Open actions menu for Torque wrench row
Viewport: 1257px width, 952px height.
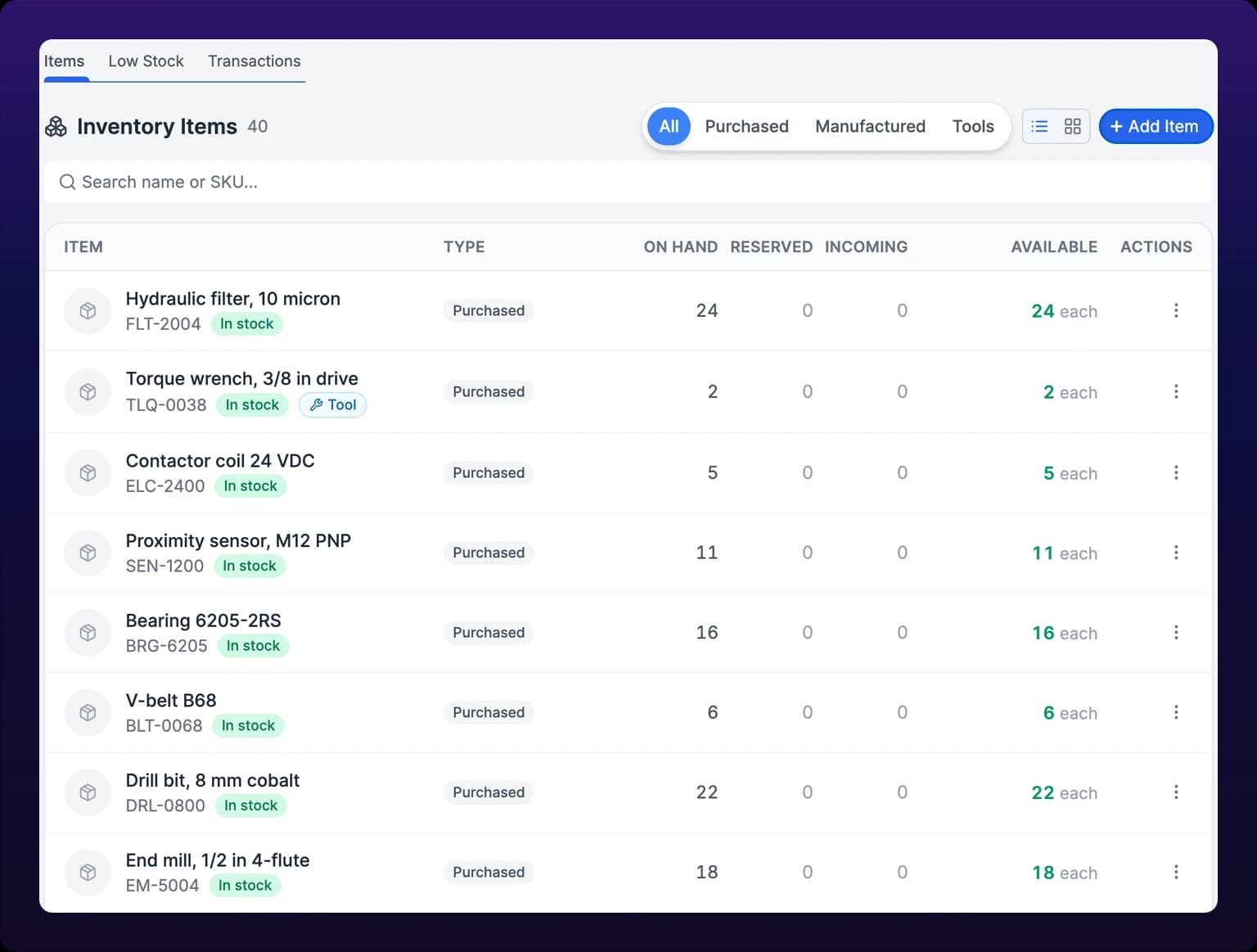pos(1176,391)
